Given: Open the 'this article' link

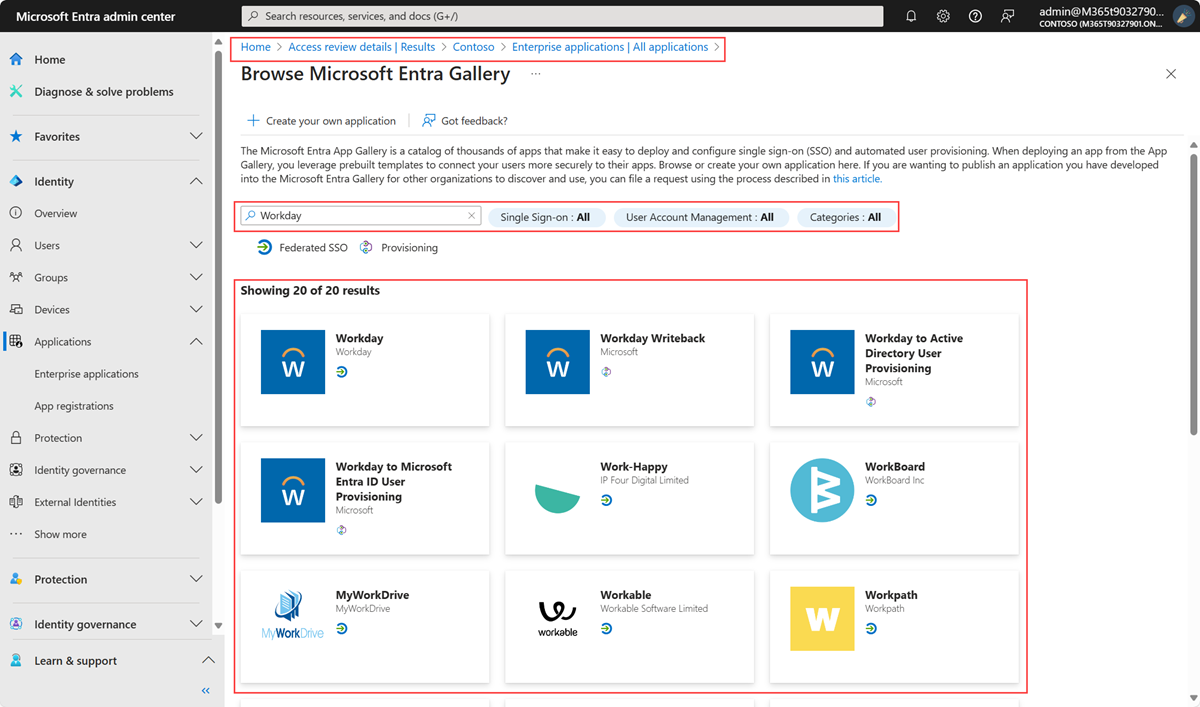Looking at the screenshot, I should tap(857, 178).
